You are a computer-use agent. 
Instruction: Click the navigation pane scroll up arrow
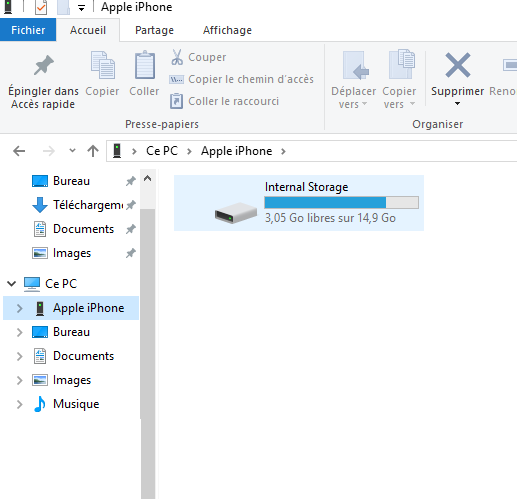coord(147,179)
